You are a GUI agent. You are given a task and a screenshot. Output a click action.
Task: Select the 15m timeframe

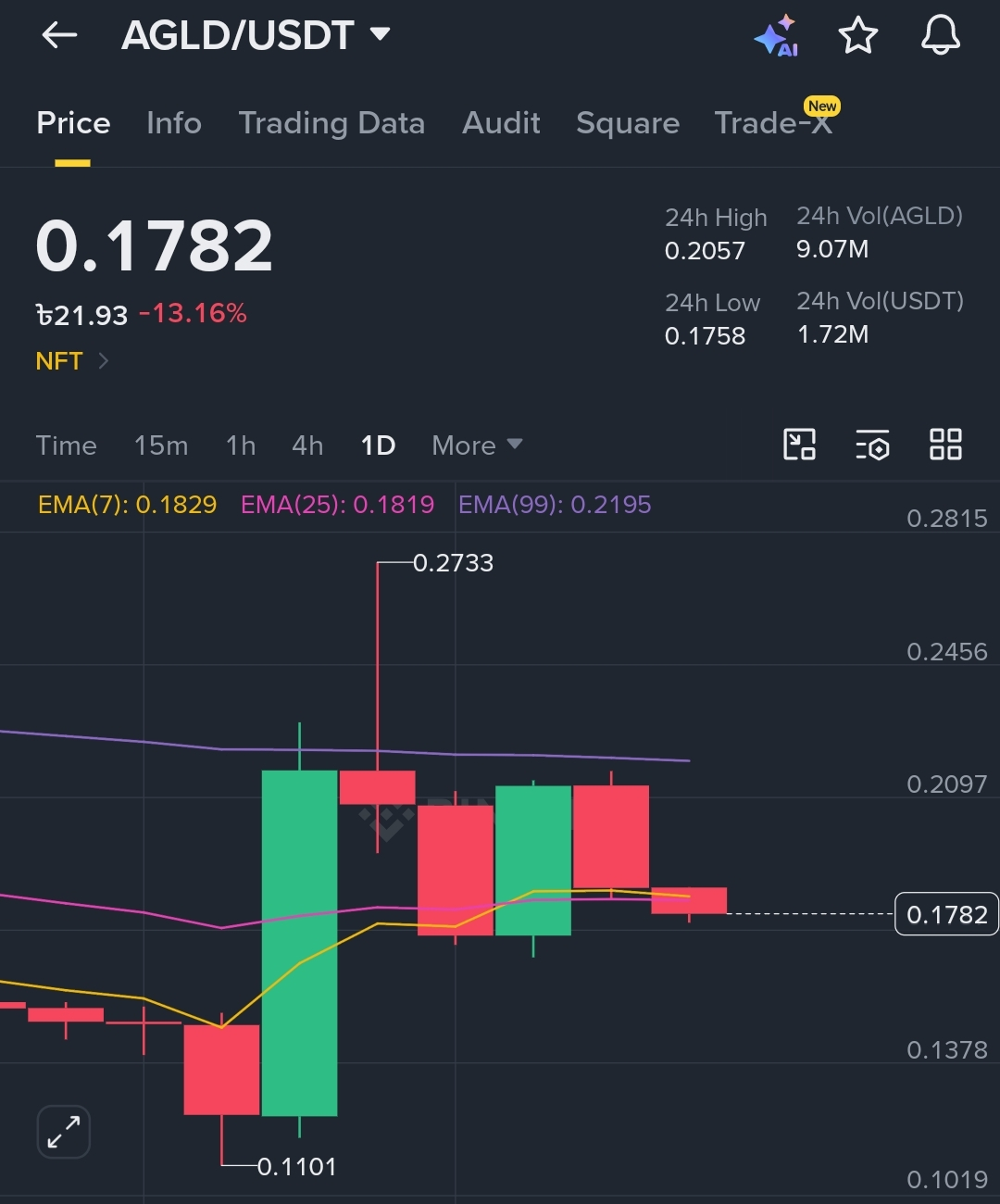(161, 445)
